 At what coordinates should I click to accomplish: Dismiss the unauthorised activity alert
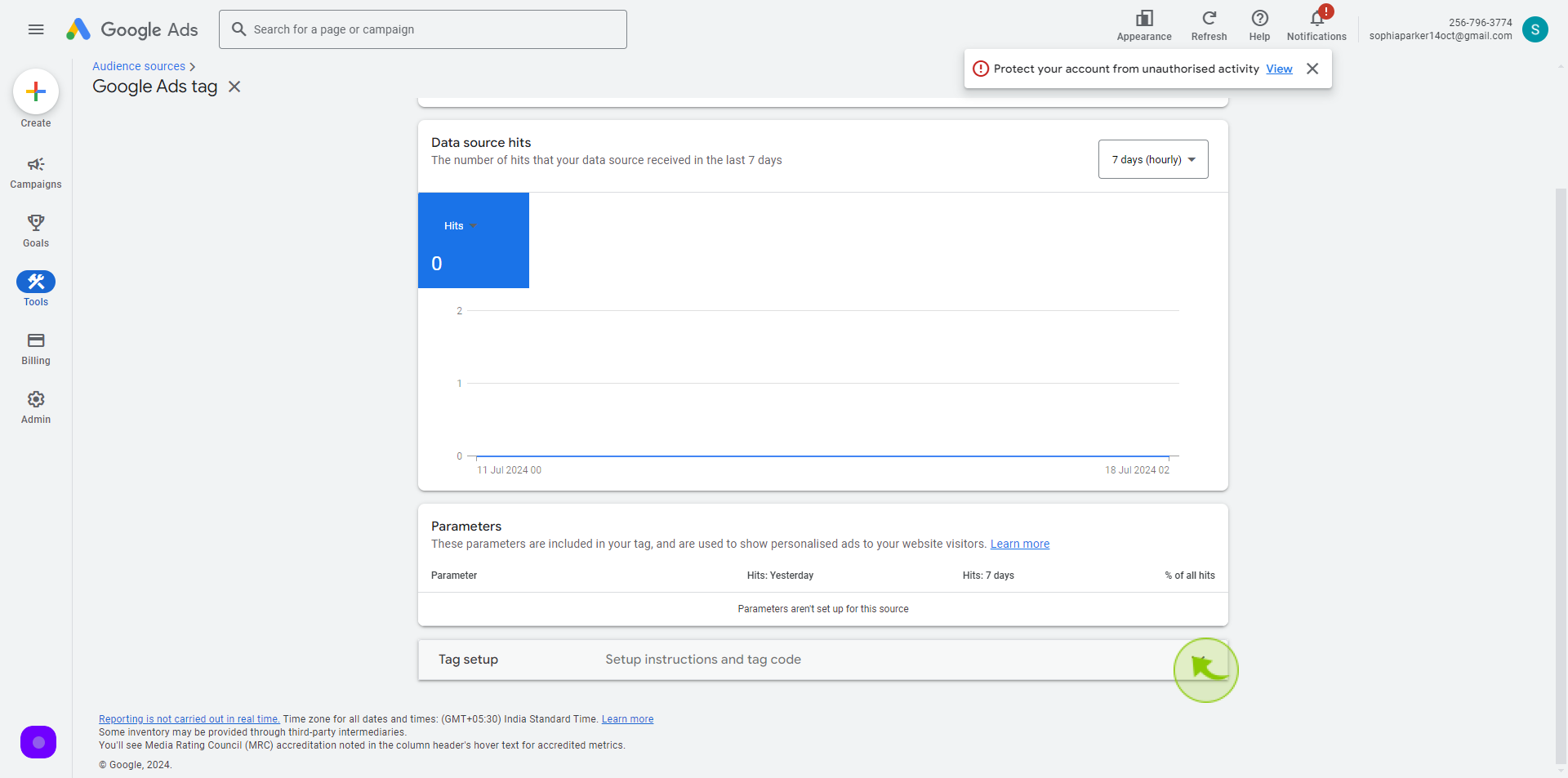(1312, 69)
